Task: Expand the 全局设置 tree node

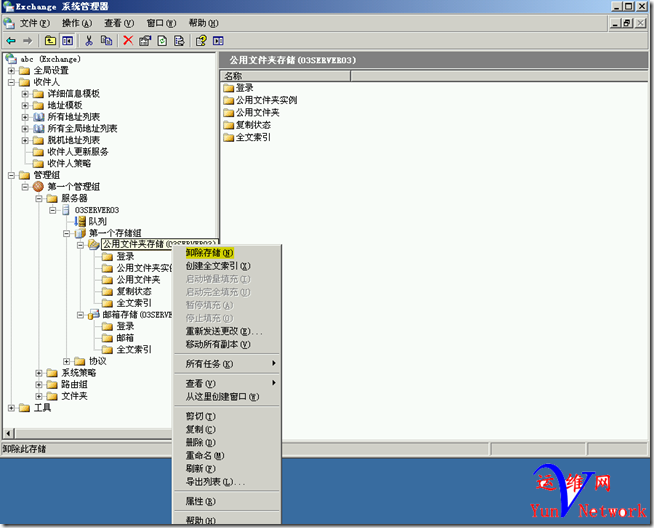Action: pyautogui.click(x=12, y=70)
